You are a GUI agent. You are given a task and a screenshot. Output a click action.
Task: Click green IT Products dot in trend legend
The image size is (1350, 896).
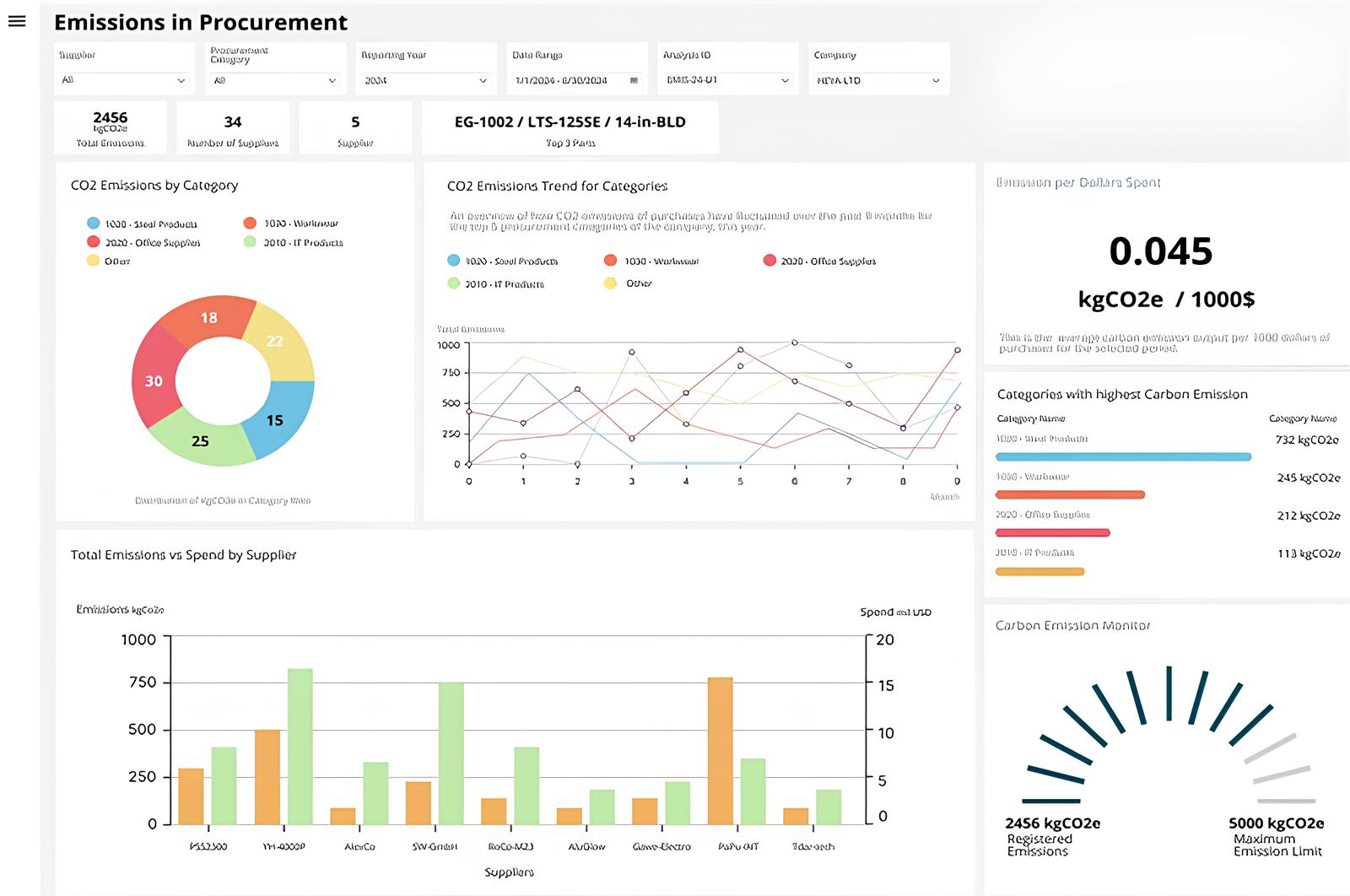point(454,283)
